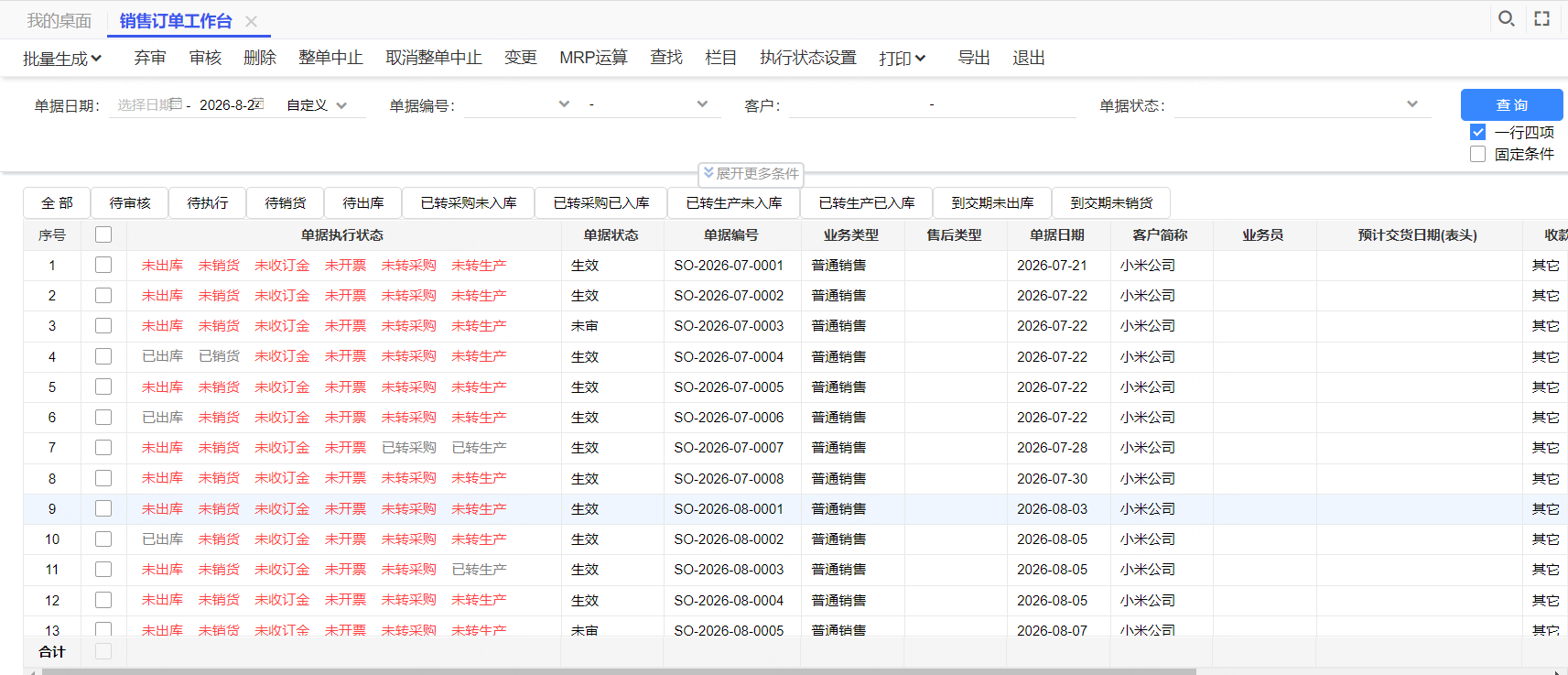This screenshot has width=1568, height=675.
Task: Select the 已转生产已入库 tab
Action: click(867, 202)
